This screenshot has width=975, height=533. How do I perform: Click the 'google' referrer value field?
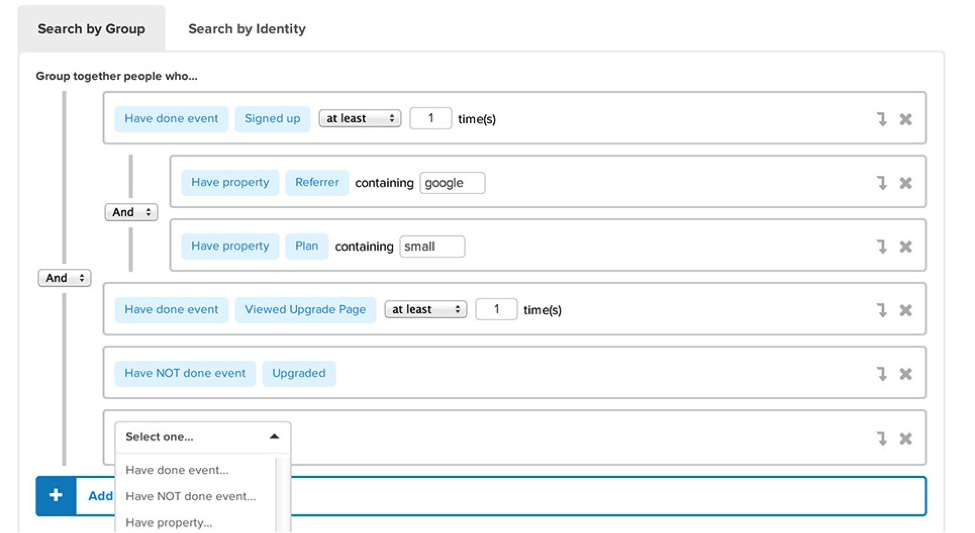(452, 183)
